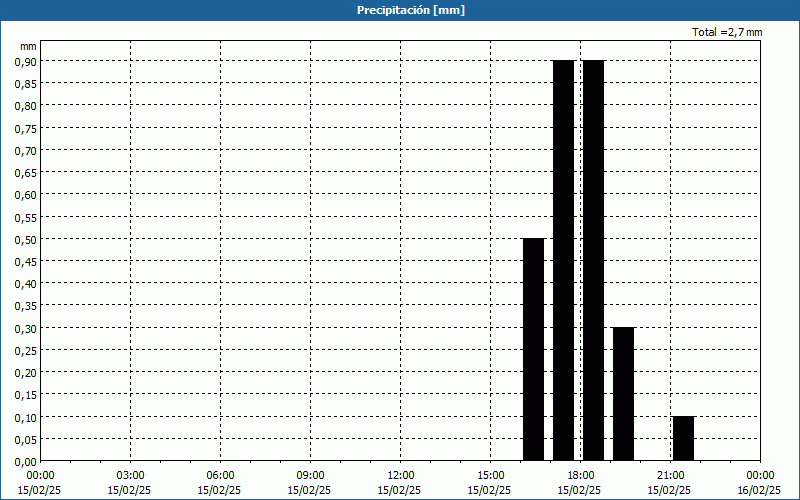This screenshot has height=500, width=800.
Task: Select the 0,50 mm precipitation bar
Action: click(534, 349)
